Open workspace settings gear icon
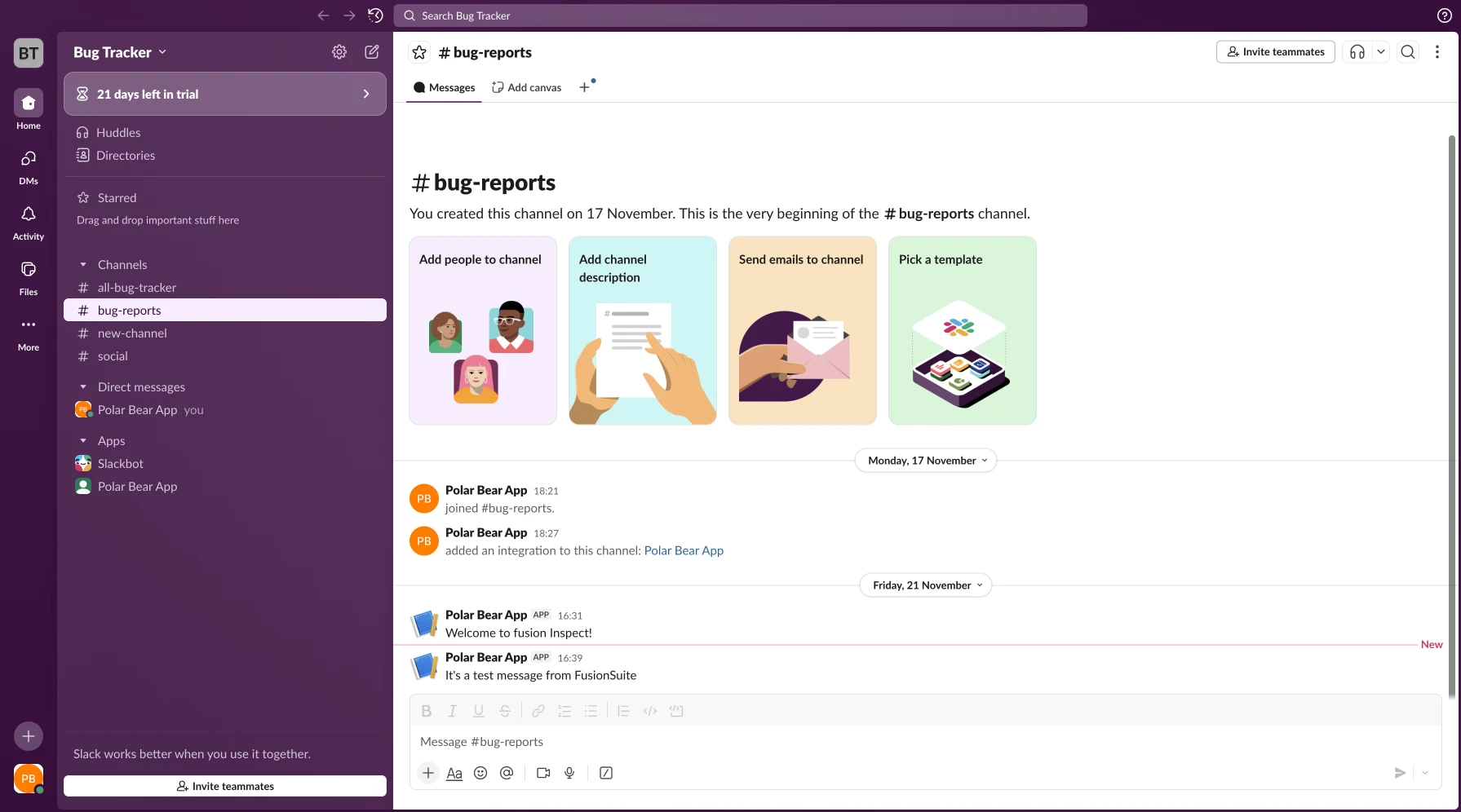The width and height of the screenshot is (1461, 812). [339, 52]
